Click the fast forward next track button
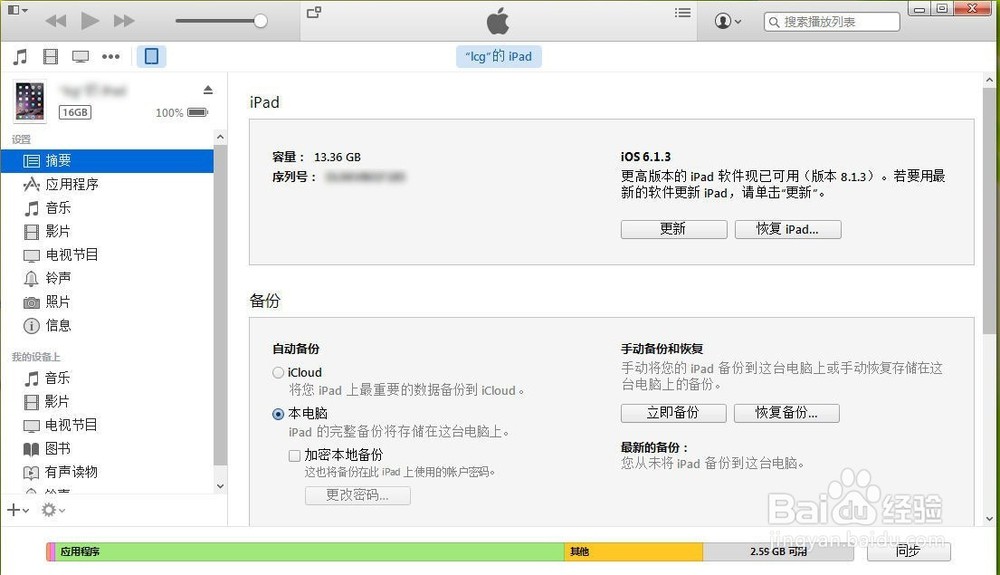 (124, 21)
